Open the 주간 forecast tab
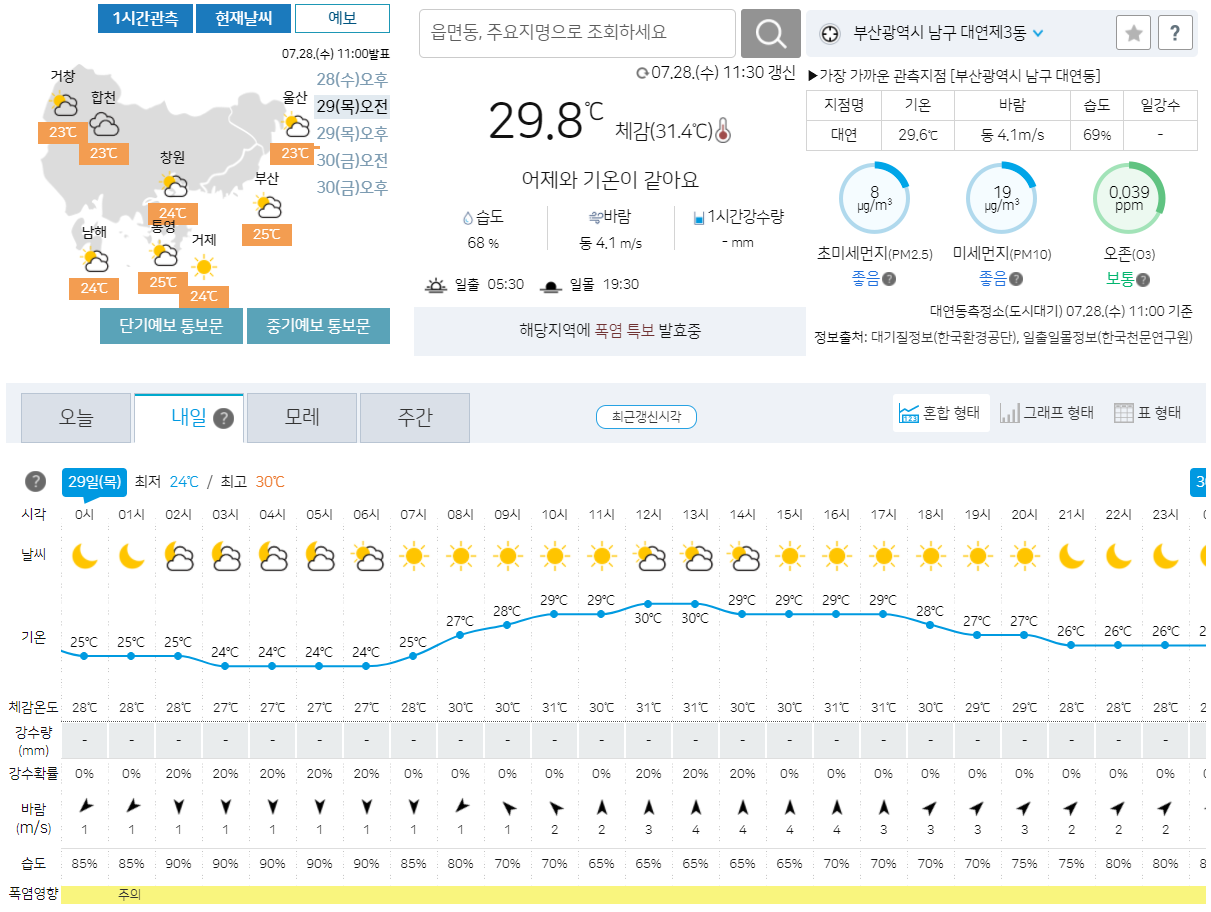 [415, 418]
